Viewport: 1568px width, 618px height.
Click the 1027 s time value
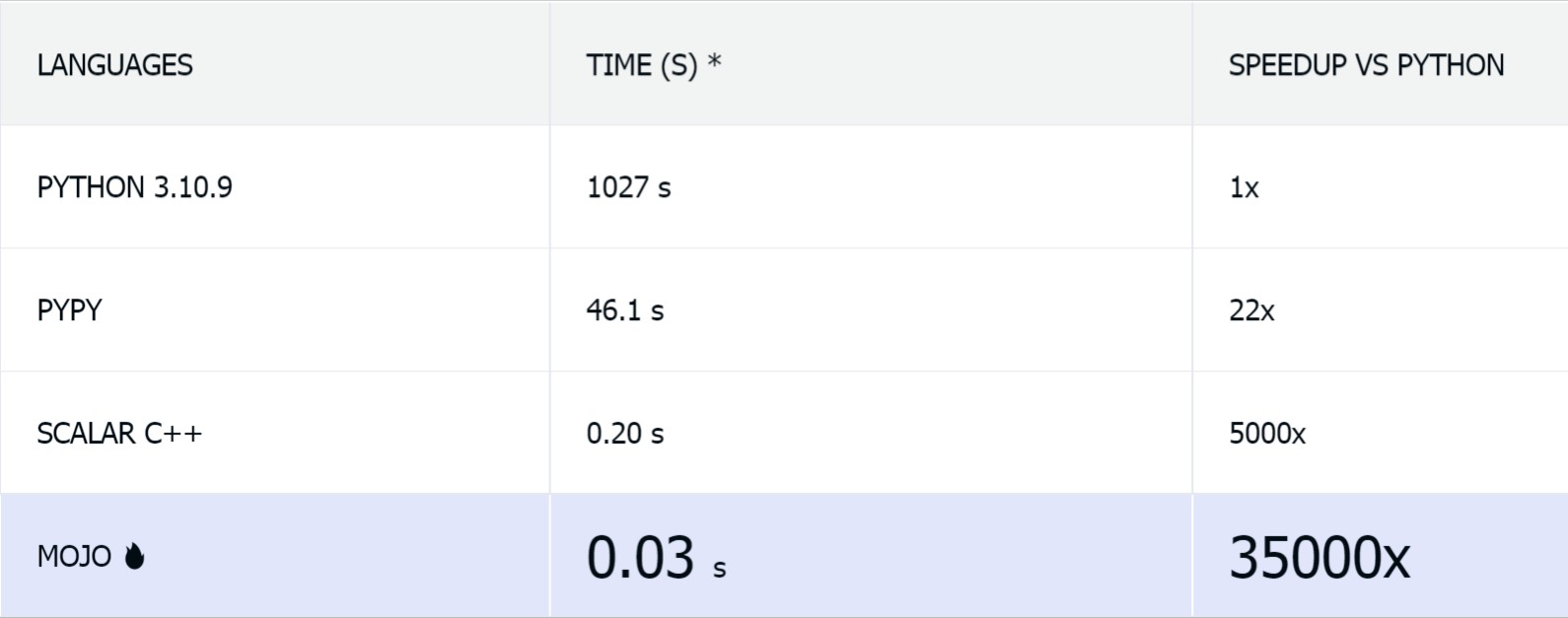tap(628, 187)
